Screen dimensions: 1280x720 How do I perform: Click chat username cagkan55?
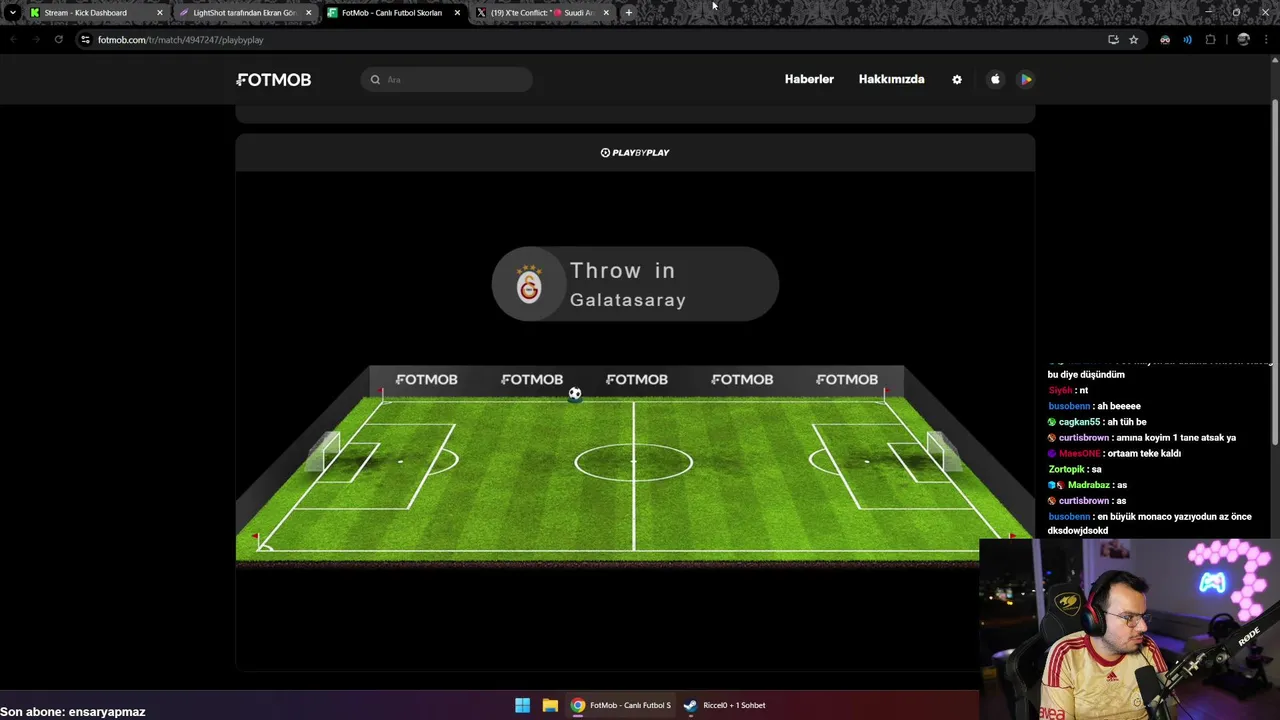[x=1080, y=422]
